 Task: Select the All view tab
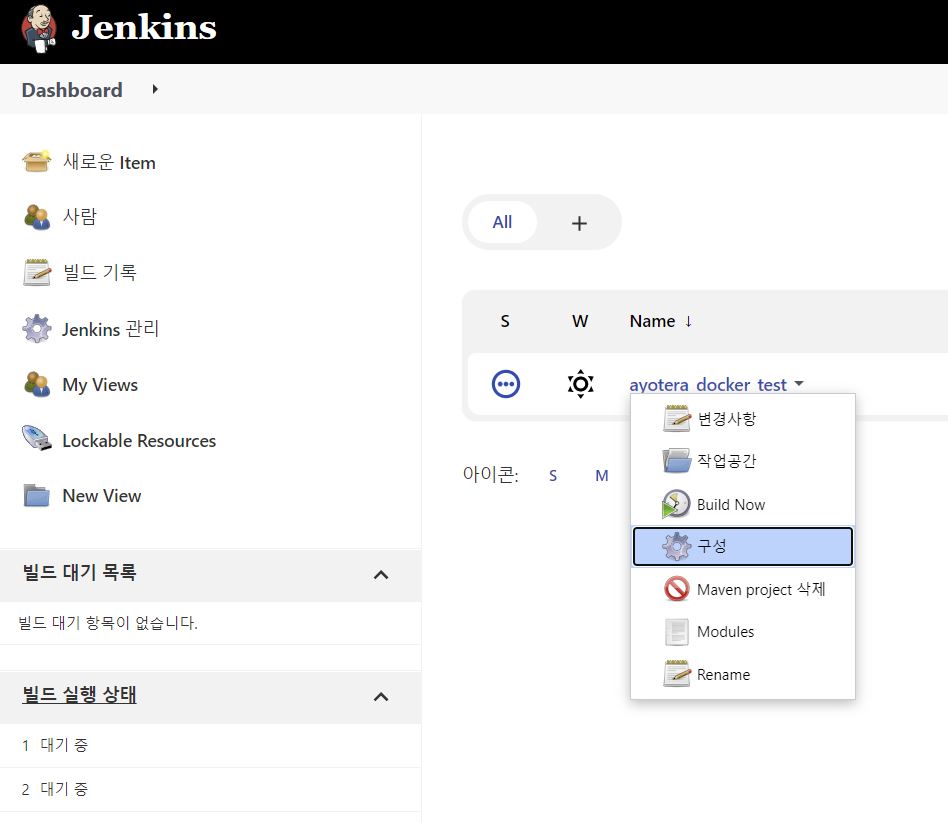pos(502,222)
